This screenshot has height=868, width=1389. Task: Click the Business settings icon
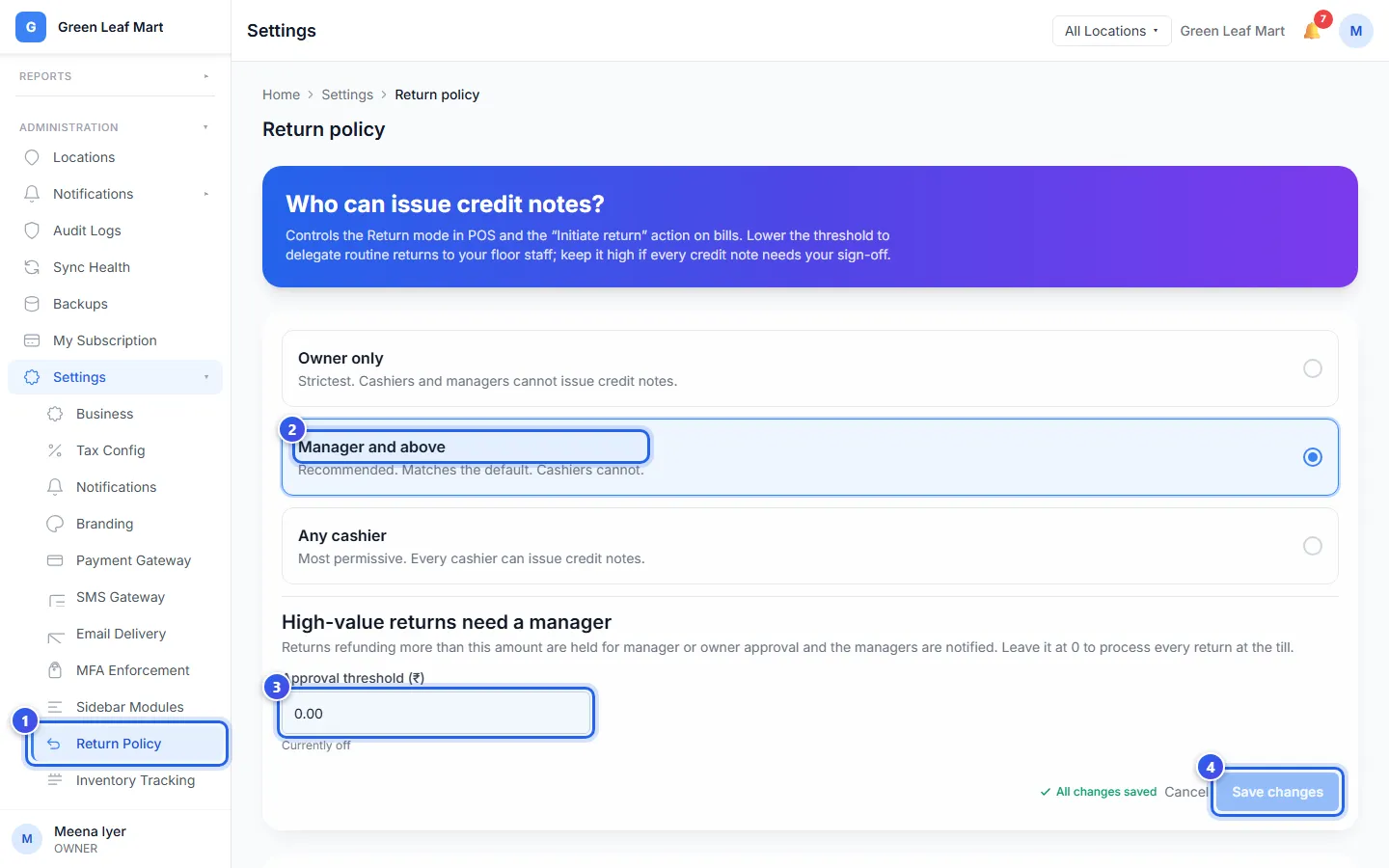click(x=55, y=414)
